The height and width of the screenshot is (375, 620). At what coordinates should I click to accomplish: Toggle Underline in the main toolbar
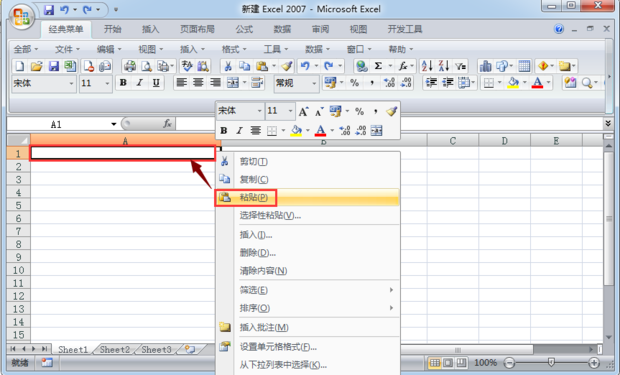(156, 83)
